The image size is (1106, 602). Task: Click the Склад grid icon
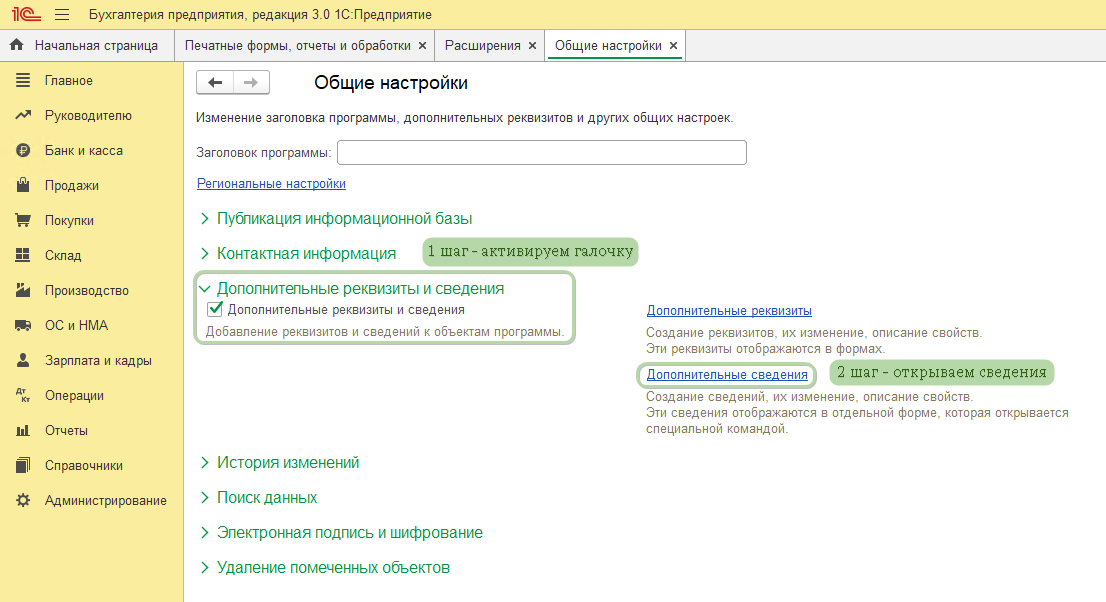[23, 255]
